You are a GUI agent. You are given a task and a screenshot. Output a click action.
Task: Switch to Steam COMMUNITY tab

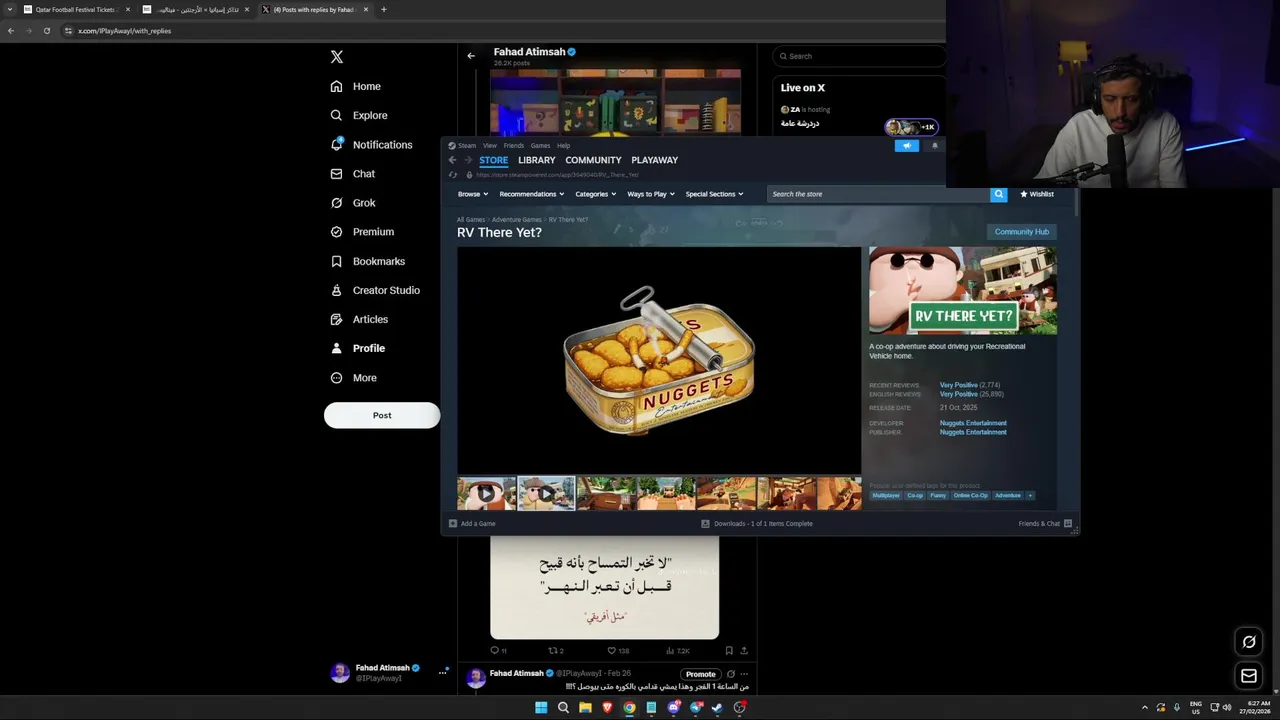pyautogui.click(x=593, y=160)
